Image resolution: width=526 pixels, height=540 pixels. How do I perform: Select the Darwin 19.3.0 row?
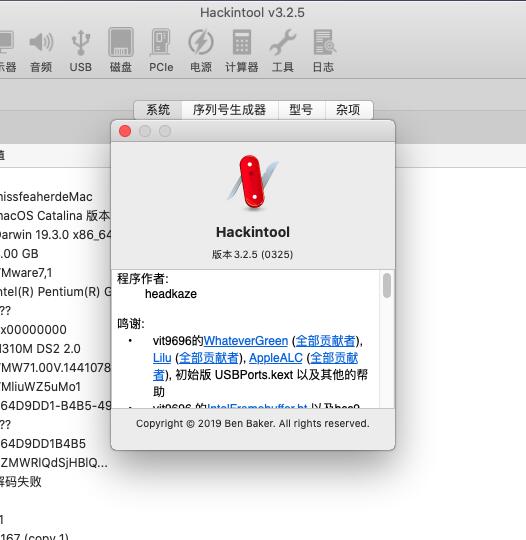pyautogui.click(x=55, y=235)
